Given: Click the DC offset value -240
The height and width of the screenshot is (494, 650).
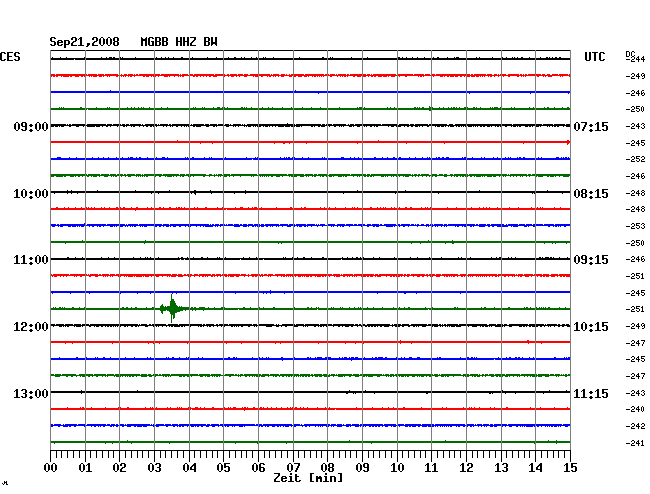Looking at the screenshot, I should pos(635,409).
